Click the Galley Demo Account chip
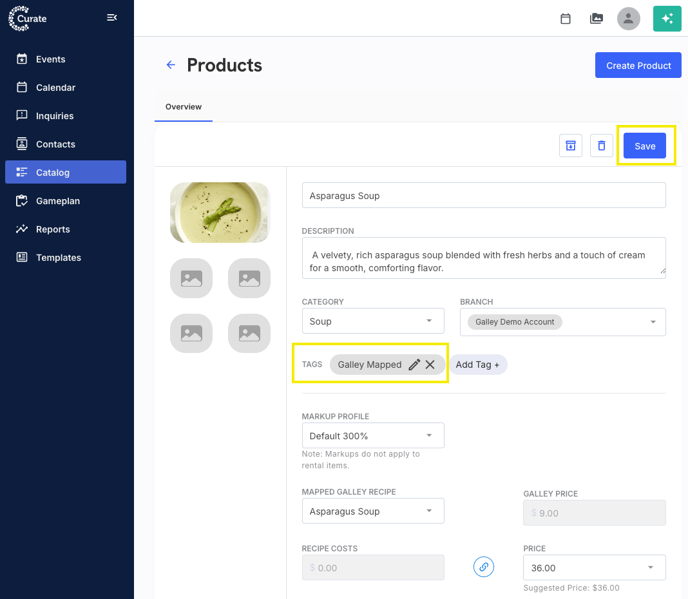Image resolution: width=688 pixels, height=599 pixels. (x=515, y=322)
